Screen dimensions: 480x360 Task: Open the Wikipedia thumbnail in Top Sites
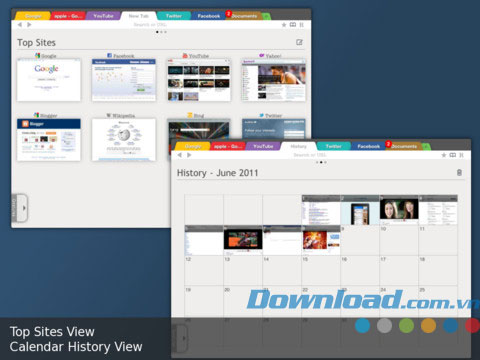click(124, 140)
